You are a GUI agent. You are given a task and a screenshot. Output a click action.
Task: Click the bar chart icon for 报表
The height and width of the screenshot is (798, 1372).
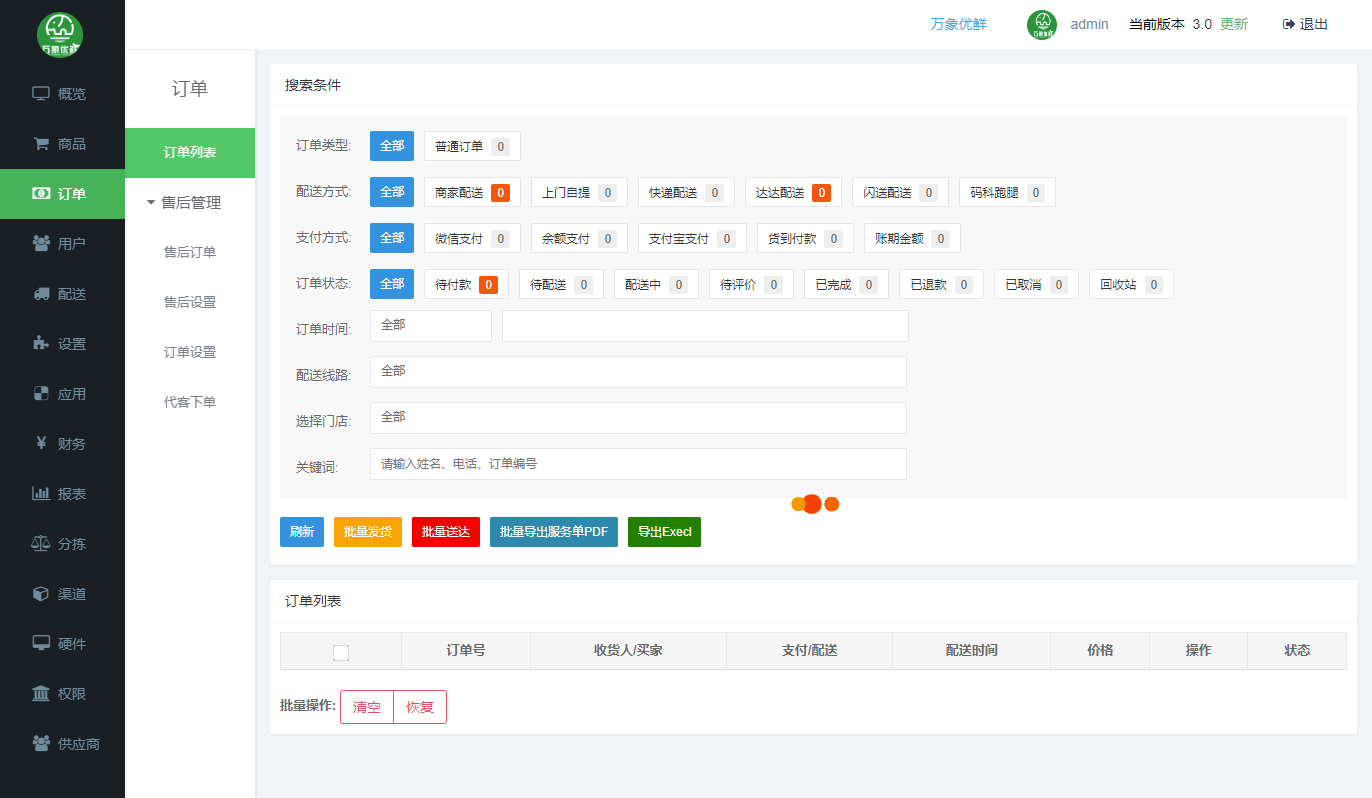tap(41, 494)
